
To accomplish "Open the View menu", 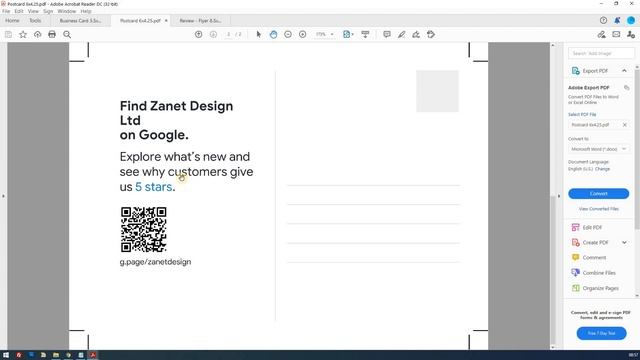I will [x=33, y=11].
